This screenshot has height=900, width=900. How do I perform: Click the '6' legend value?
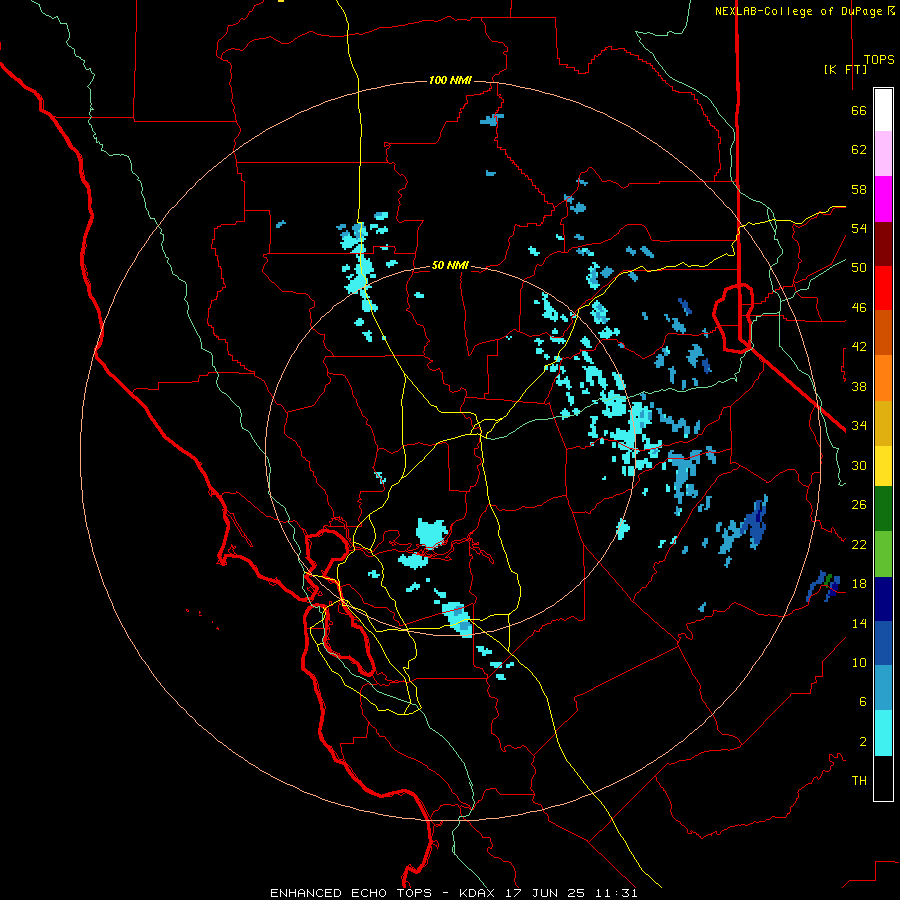click(863, 701)
